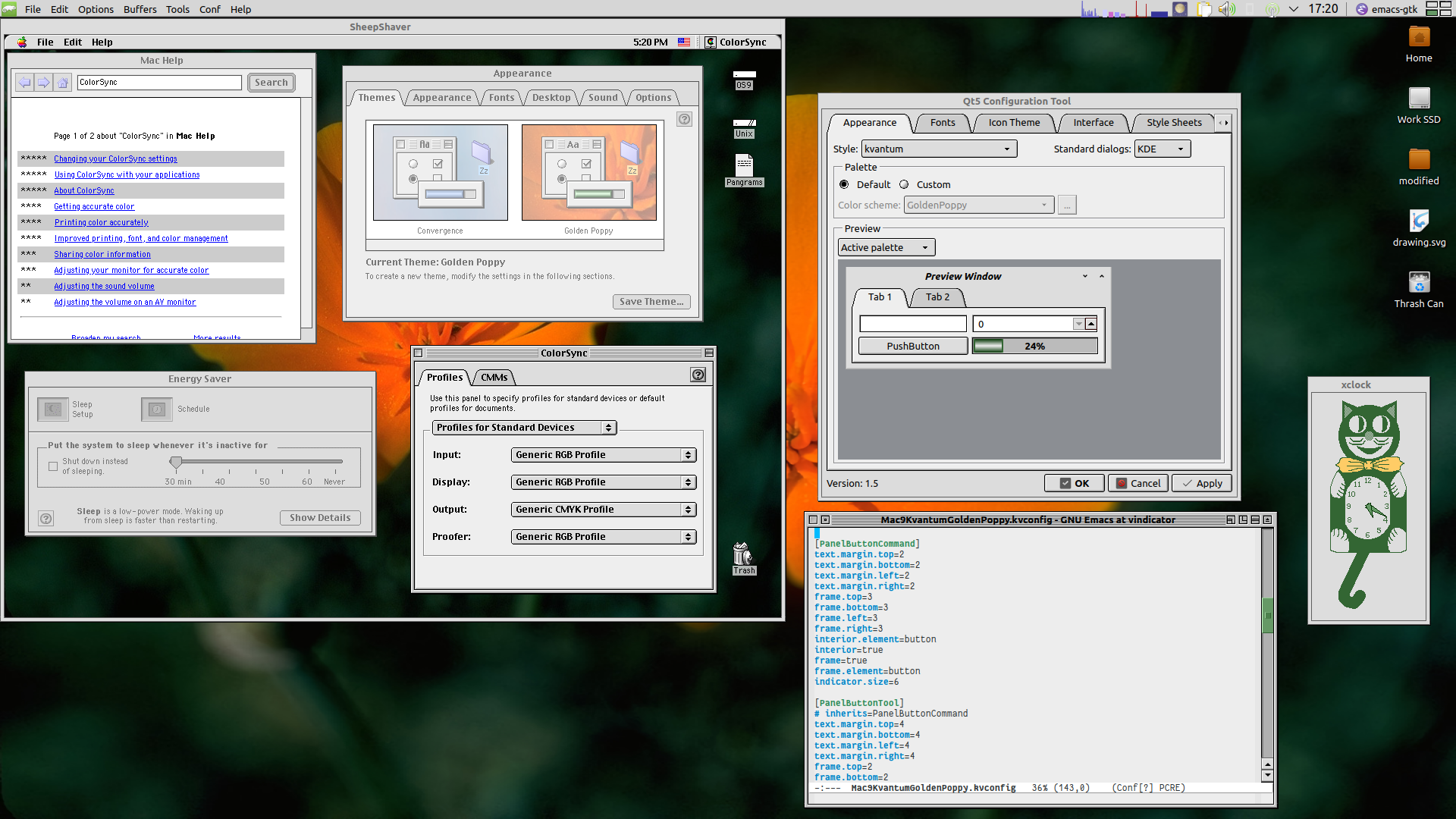Open the Proofer profile popup menu
The height and width of the screenshot is (819, 1456).
click(x=604, y=537)
